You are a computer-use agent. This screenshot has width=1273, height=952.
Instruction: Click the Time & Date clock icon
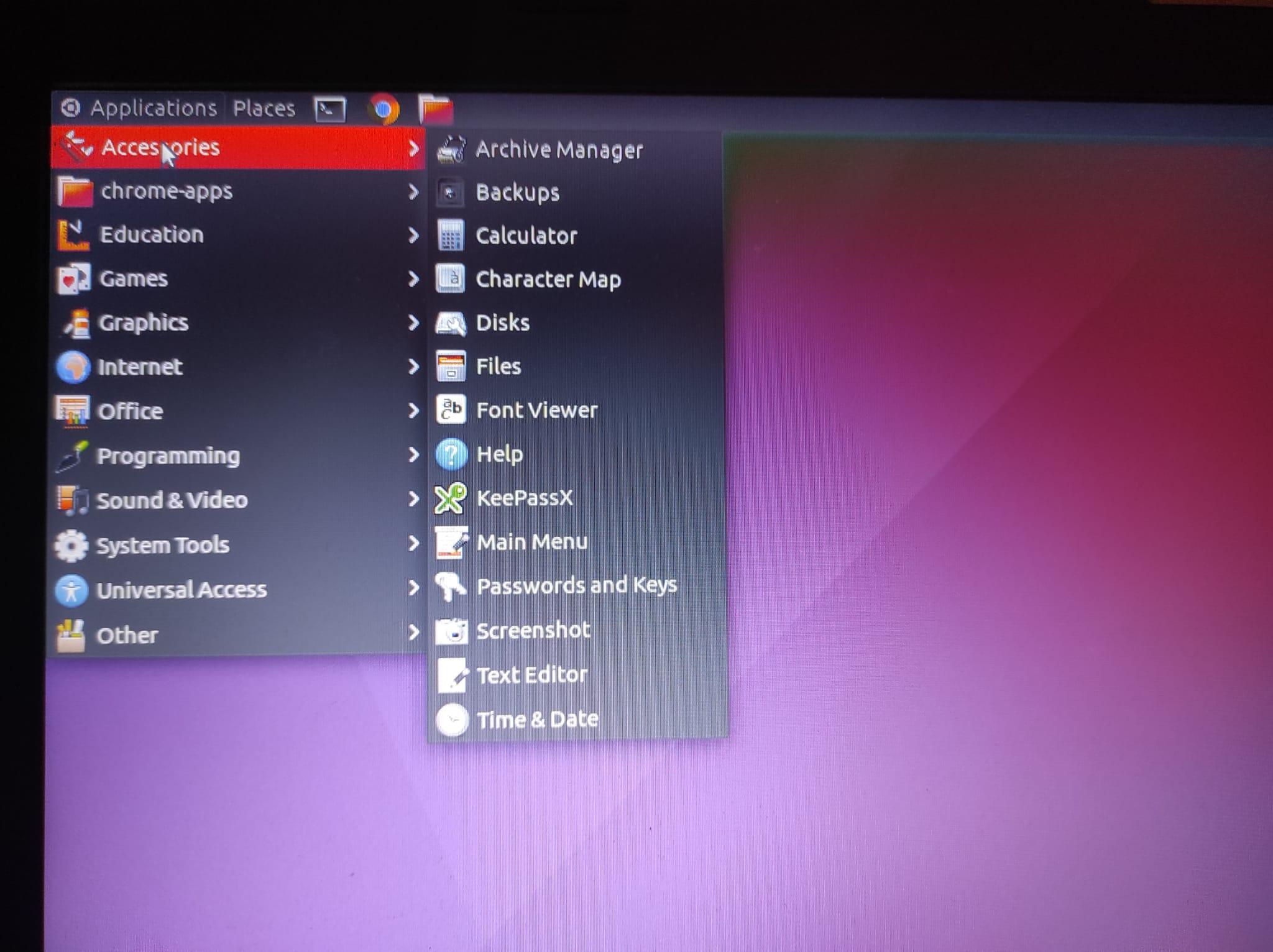tap(452, 720)
